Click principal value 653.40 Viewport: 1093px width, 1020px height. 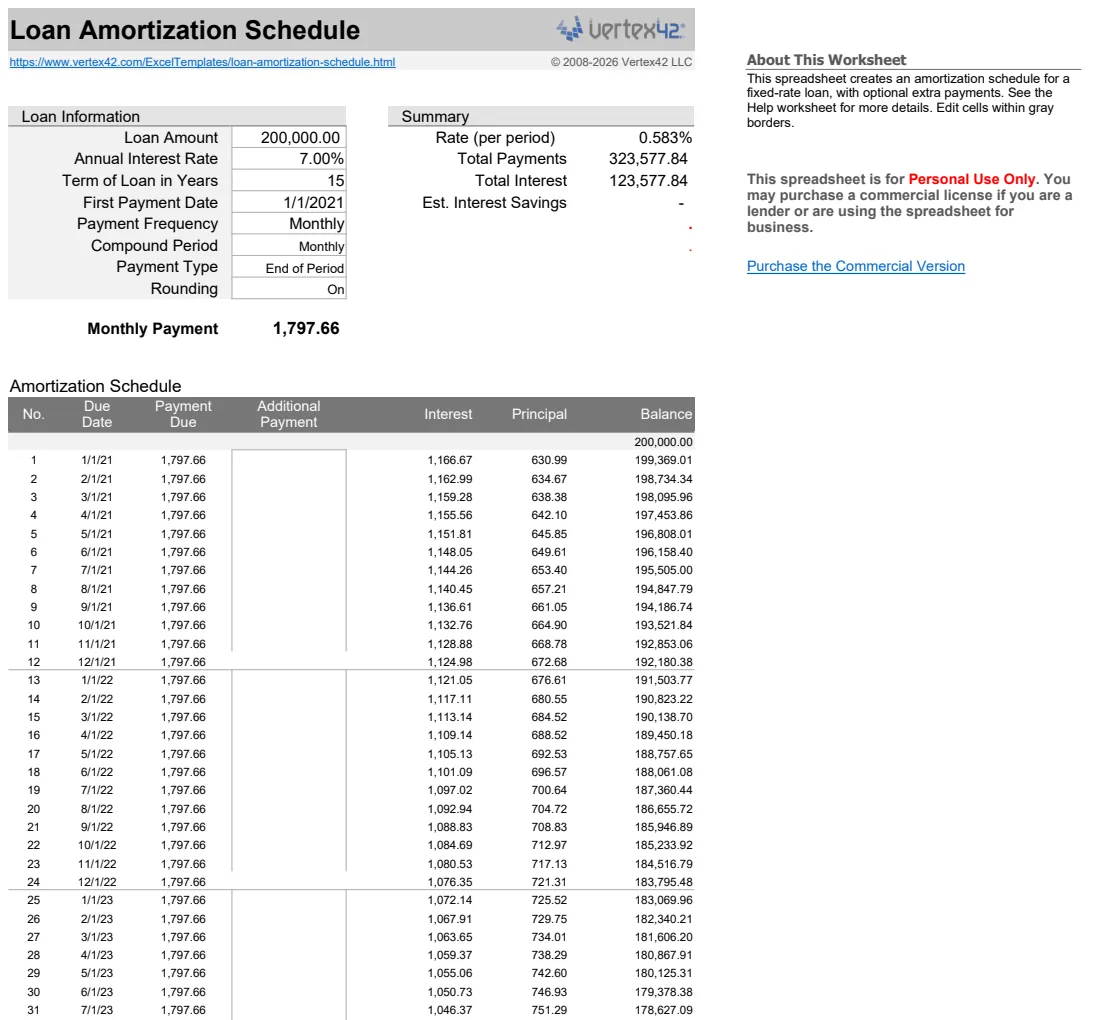click(x=549, y=570)
